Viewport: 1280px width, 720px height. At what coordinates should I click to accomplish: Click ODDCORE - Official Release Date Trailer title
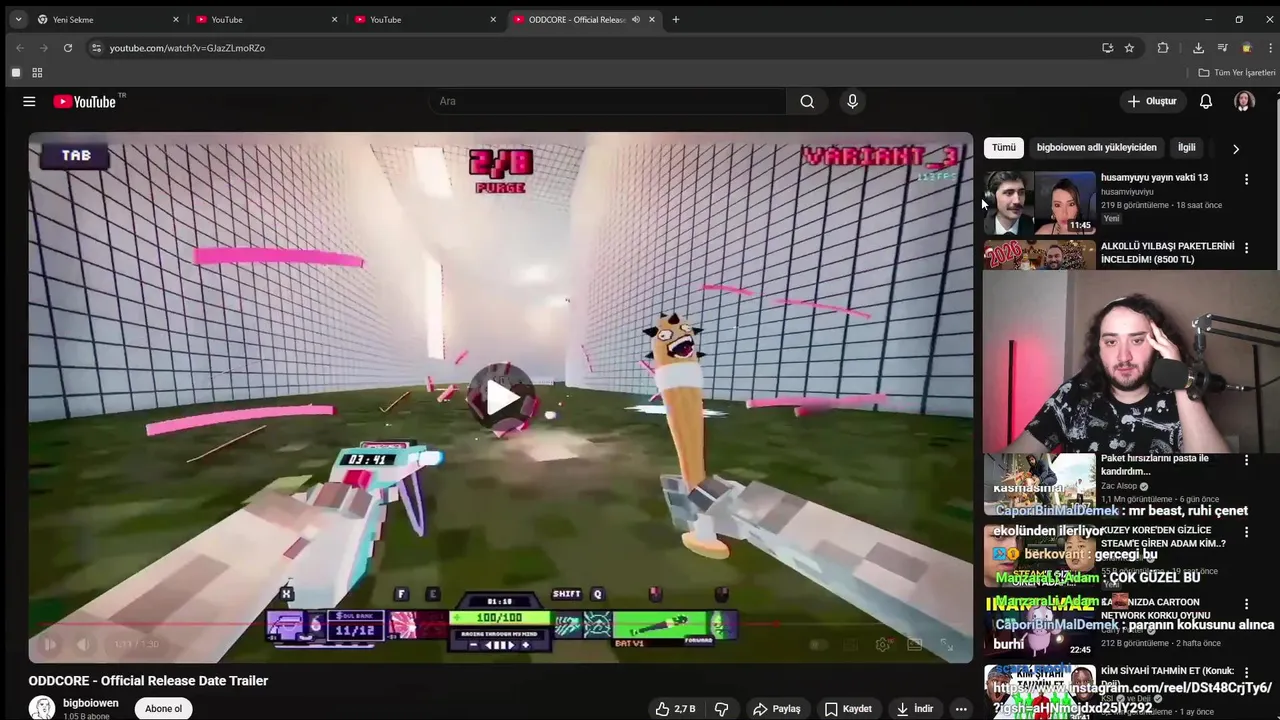tap(148, 681)
